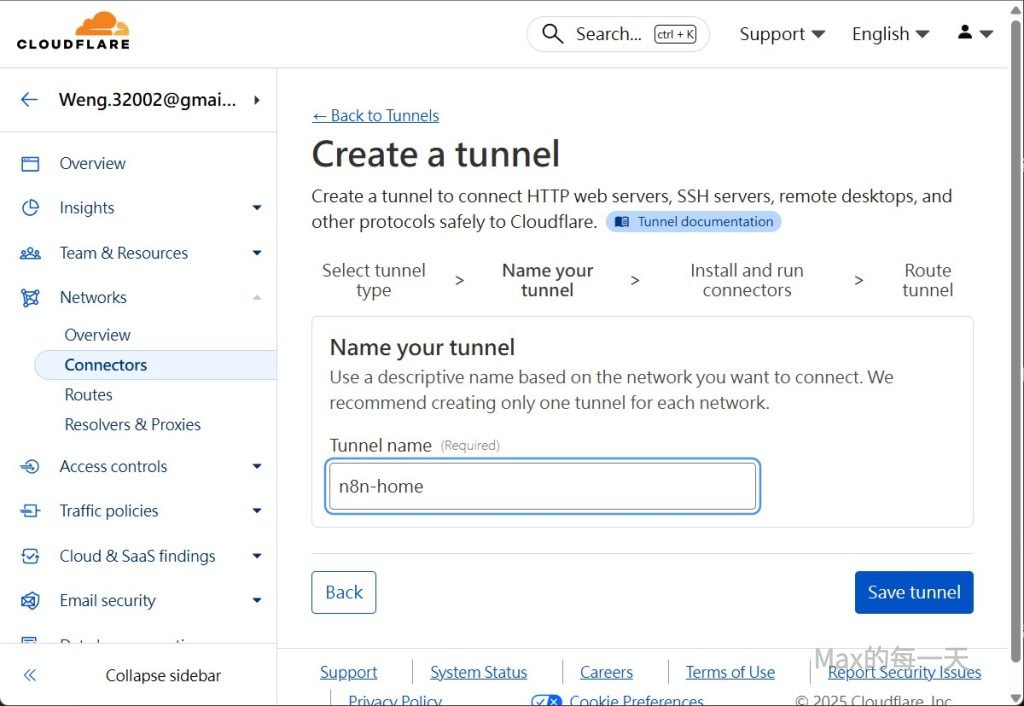Expand the Support dropdown menu
The height and width of the screenshot is (706, 1024).
point(782,34)
